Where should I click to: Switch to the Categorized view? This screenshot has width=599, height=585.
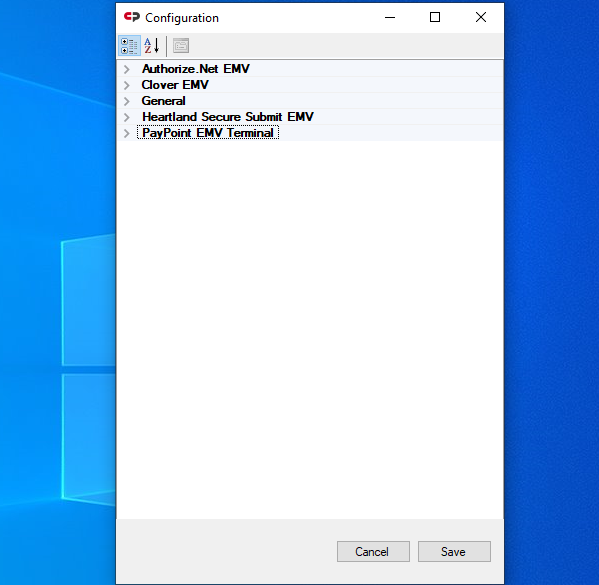[x=130, y=46]
